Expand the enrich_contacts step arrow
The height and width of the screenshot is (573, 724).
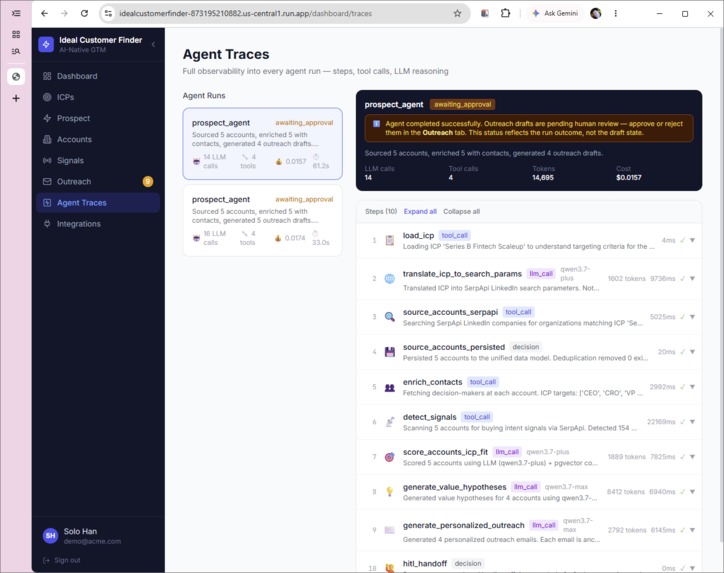(x=692, y=387)
